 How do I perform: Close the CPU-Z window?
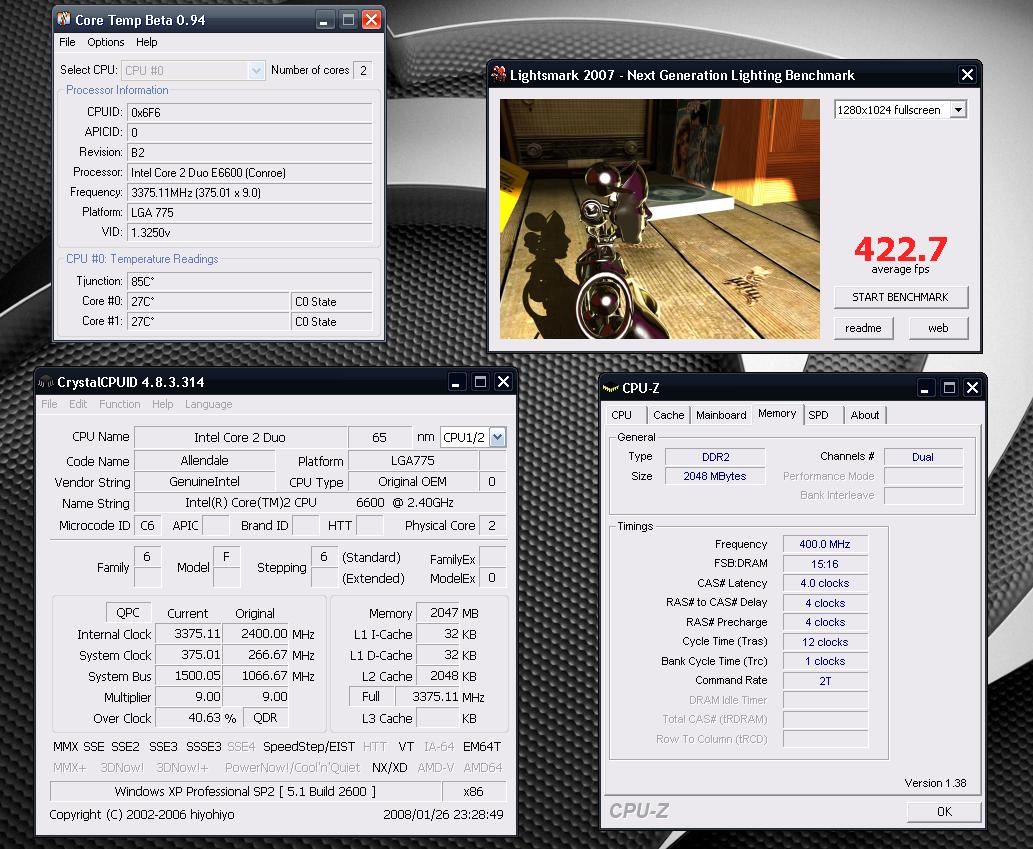(972, 388)
